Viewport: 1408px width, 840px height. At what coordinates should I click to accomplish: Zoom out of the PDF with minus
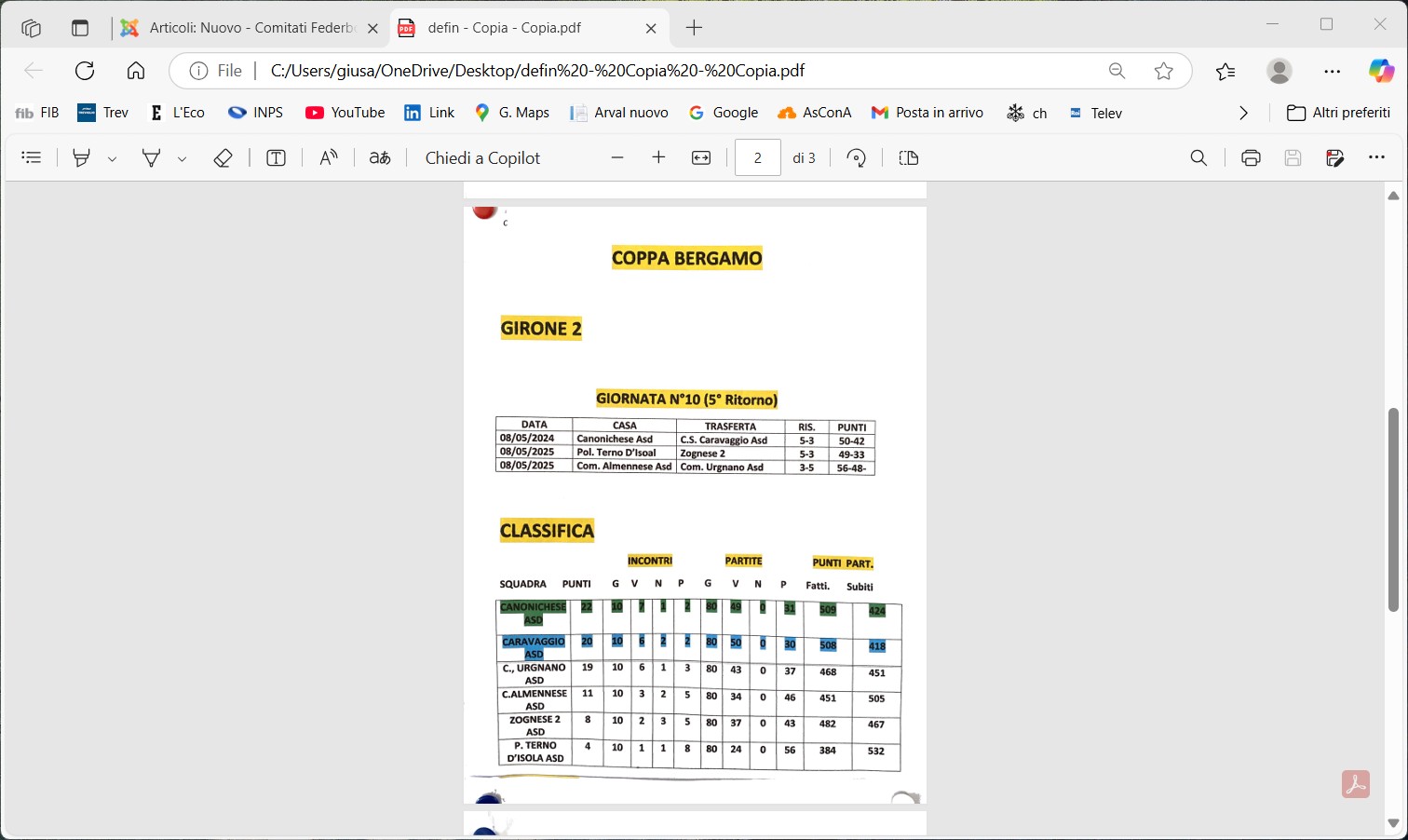(x=617, y=158)
